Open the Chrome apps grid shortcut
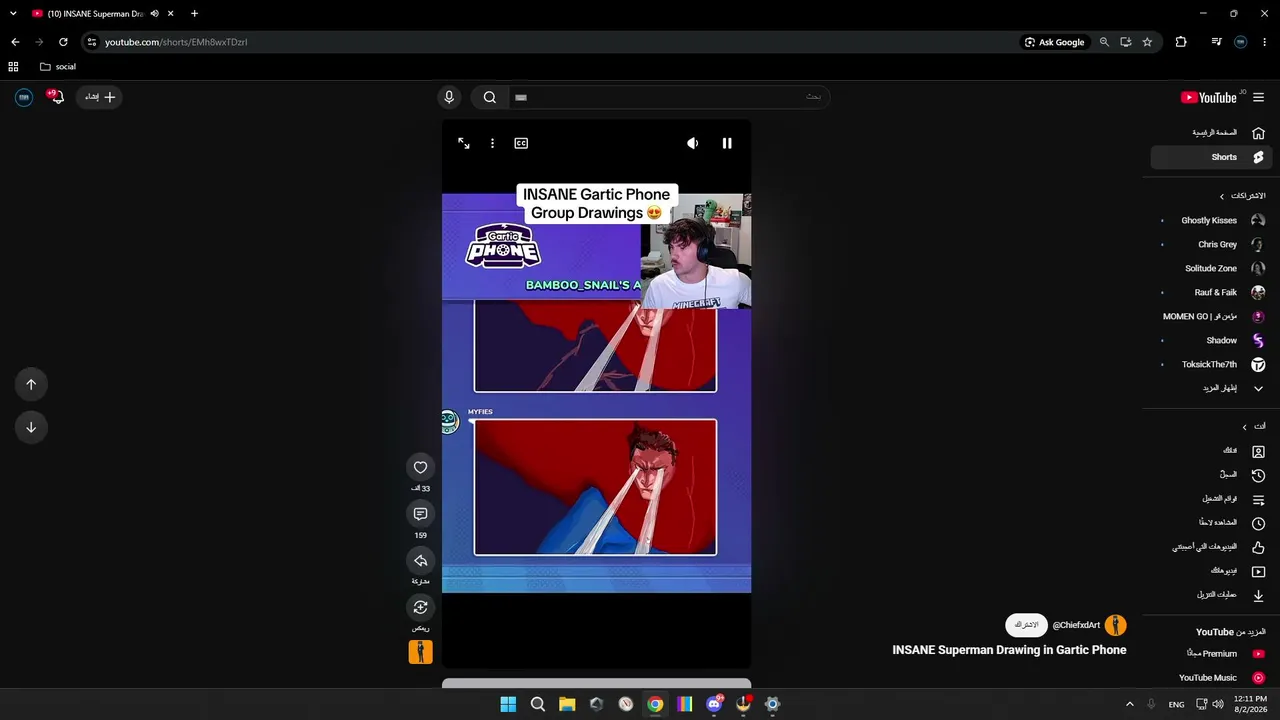This screenshot has height=720, width=1280. tap(13, 67)
